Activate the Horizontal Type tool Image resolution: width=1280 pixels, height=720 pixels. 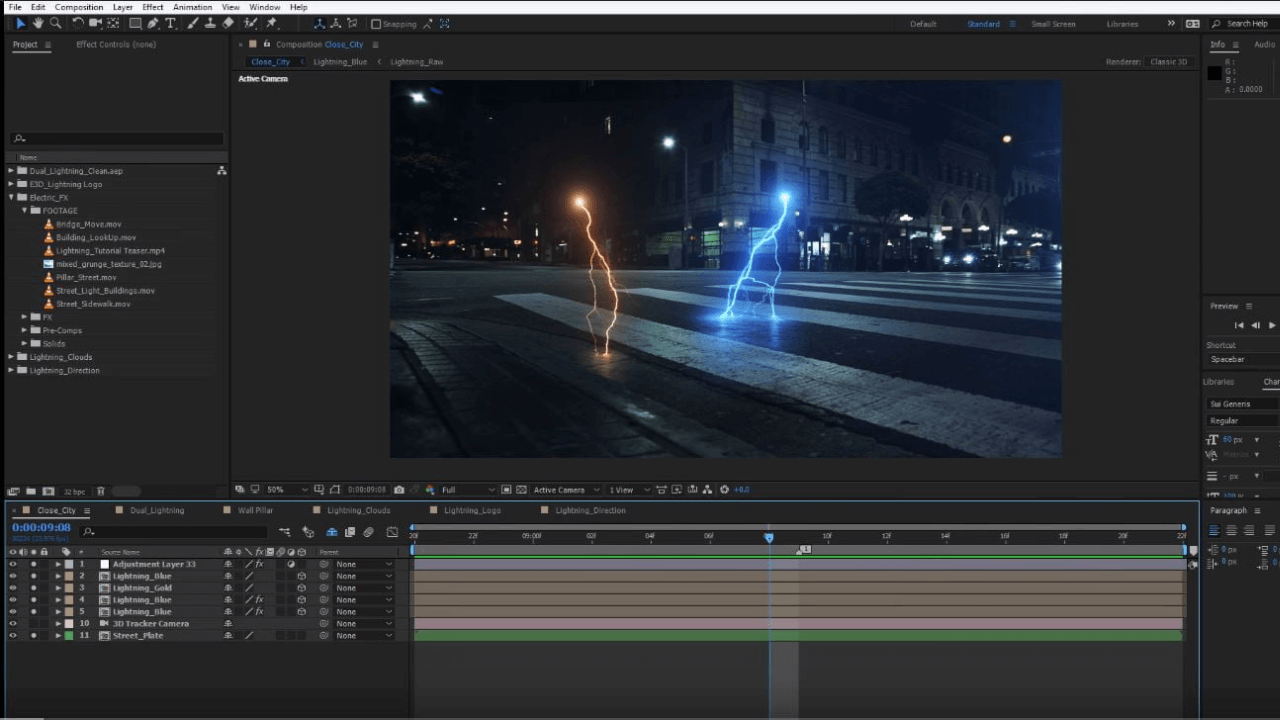[x=171, y=23]
